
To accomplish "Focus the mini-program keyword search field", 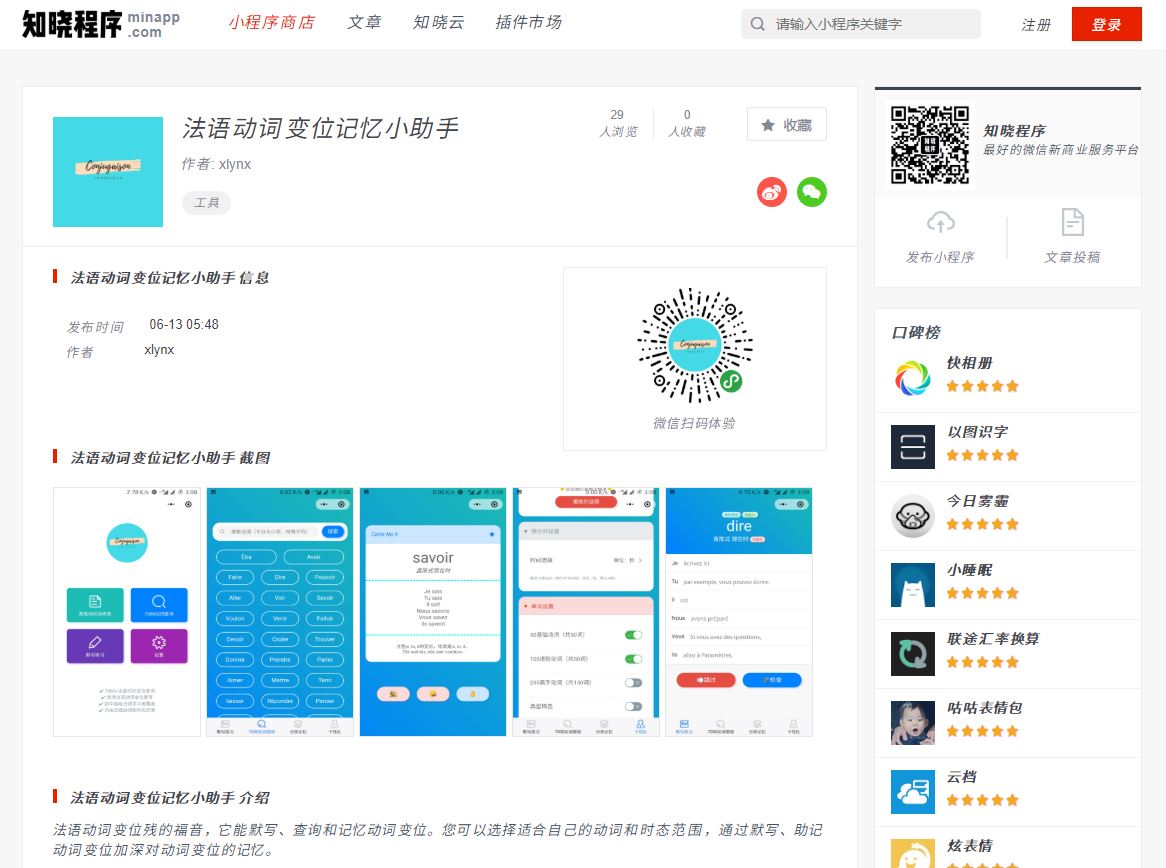I will click(x=870, y=24).
